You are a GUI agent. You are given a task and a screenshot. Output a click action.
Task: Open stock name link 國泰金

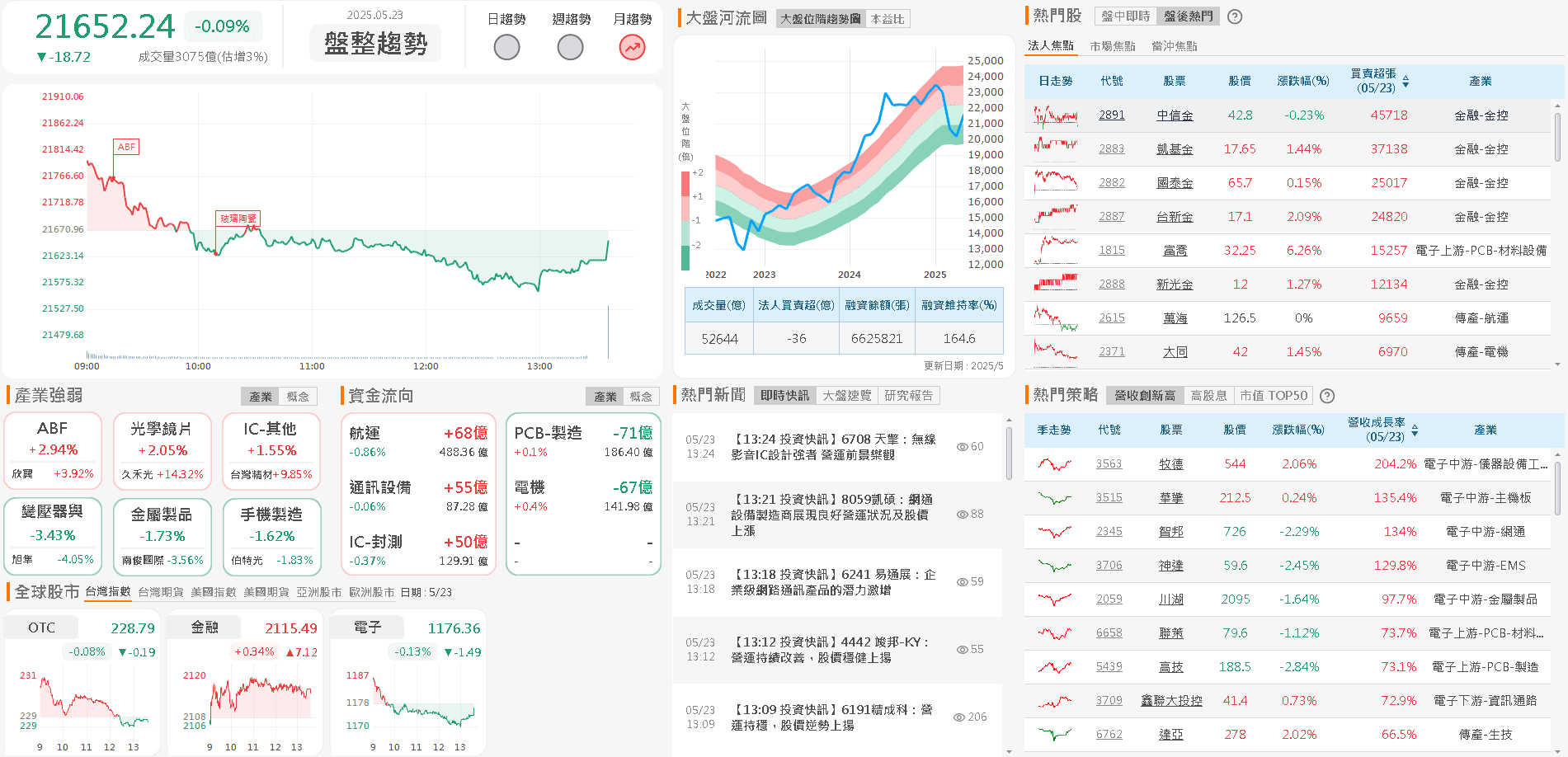1175,183
